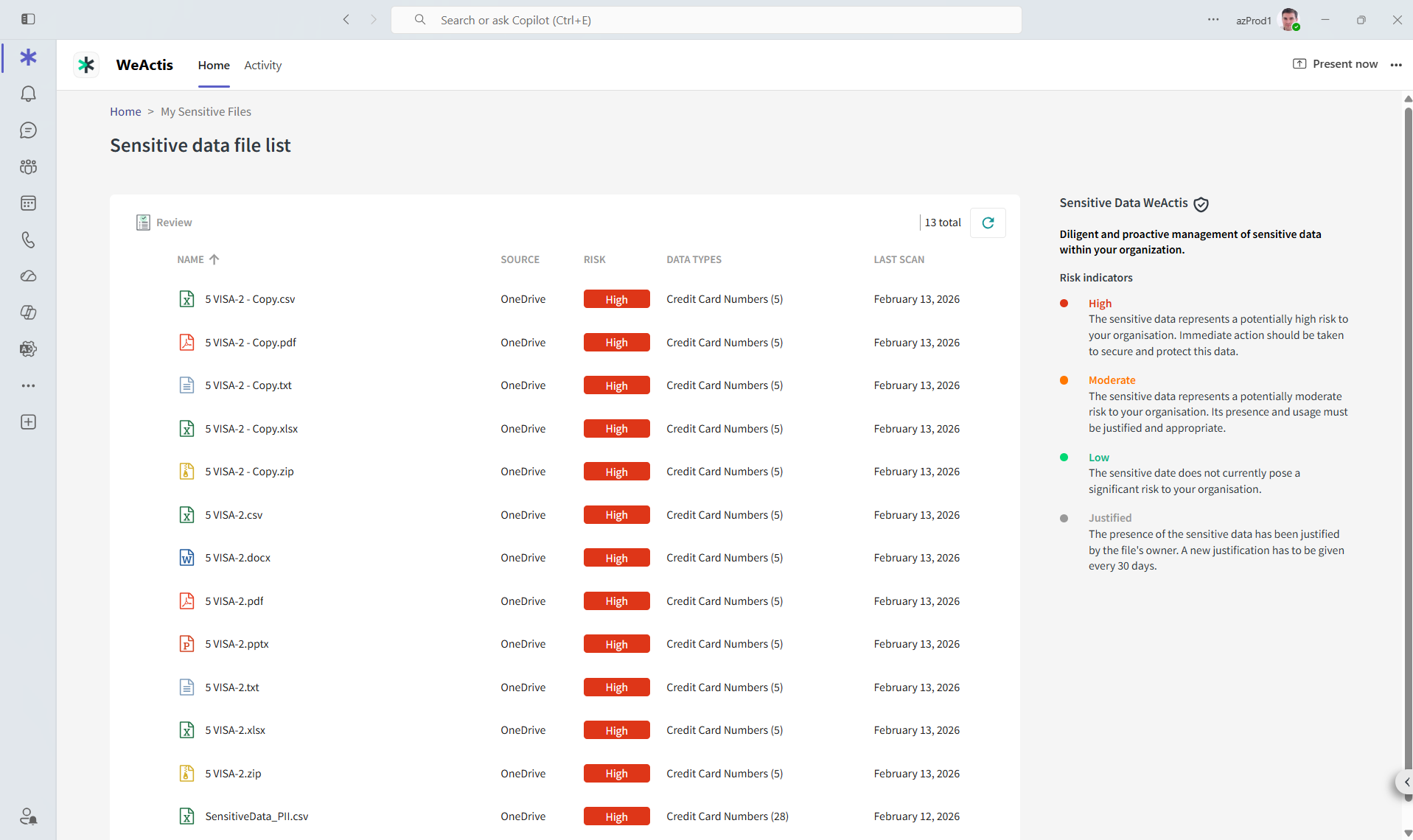Click the Home breadcrumb link
Image resolution: width=1413 pixels, height=840 pixels.
point(125,111)
